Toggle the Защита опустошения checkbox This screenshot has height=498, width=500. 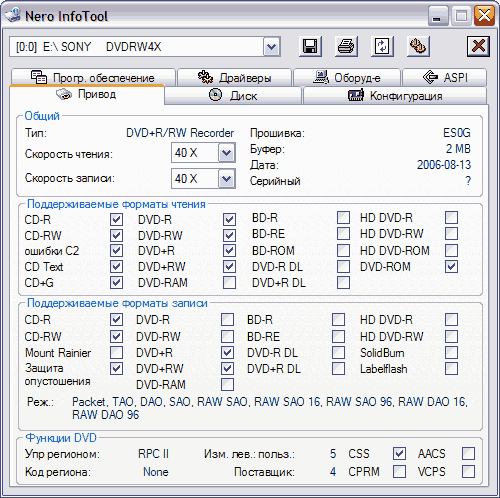click(116, 369)
